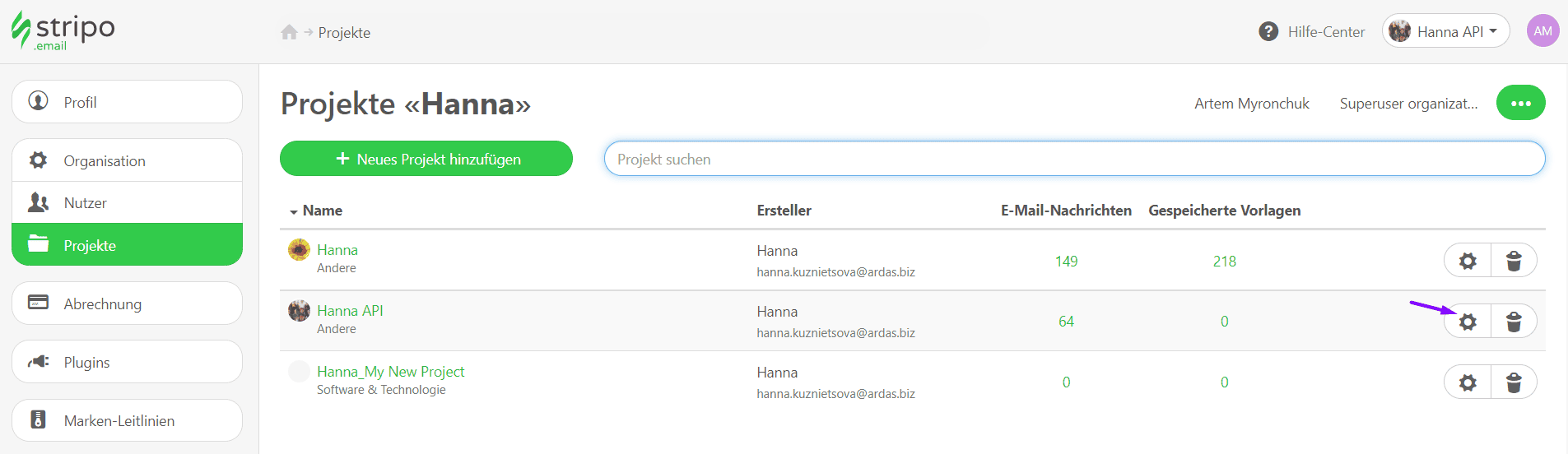Go to Nutzer section

click(127, 202)
